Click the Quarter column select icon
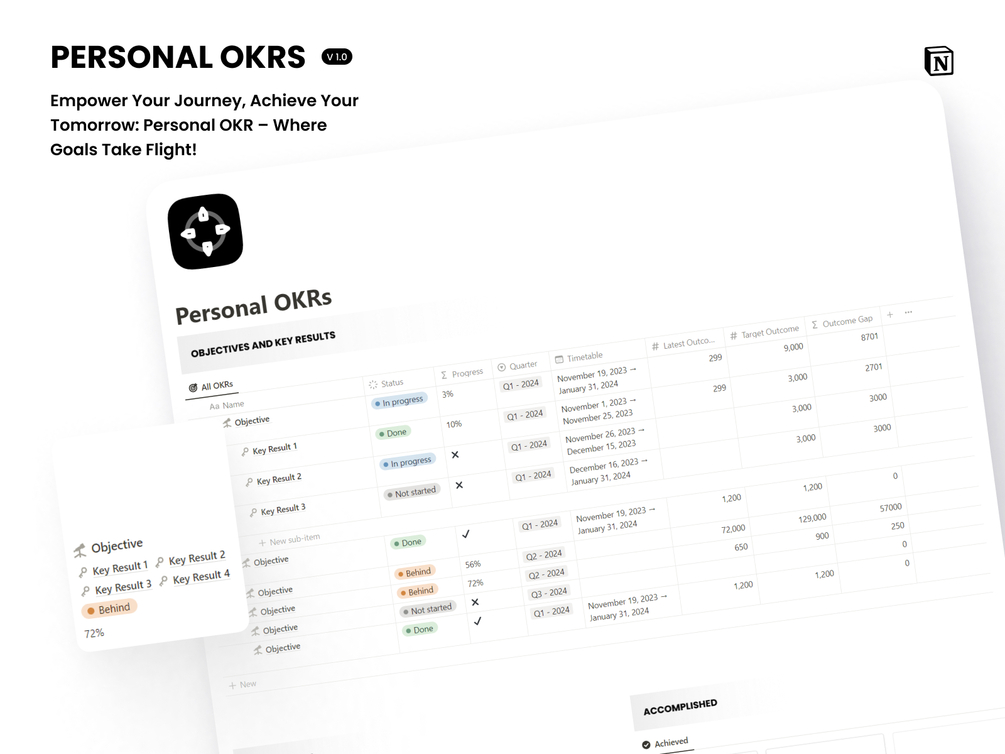1005x754 pixels. pos(502,367)
